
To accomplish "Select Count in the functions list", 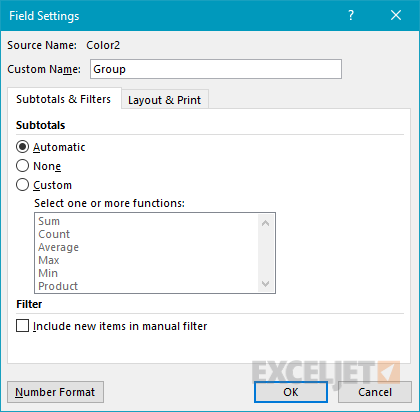I will [x=54, y=234].
